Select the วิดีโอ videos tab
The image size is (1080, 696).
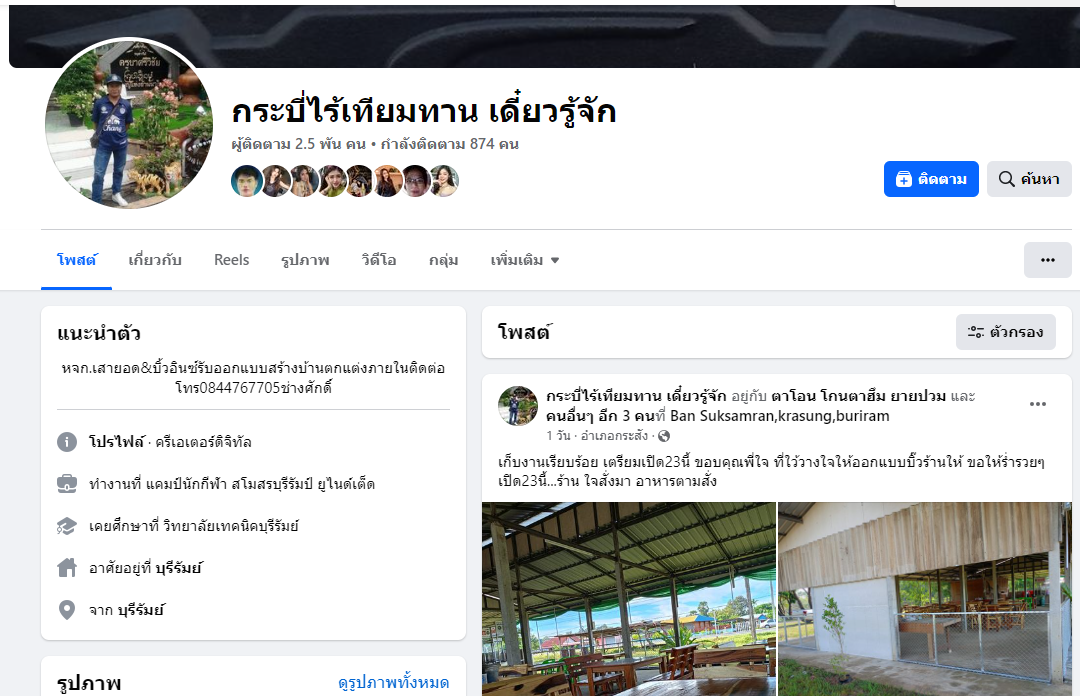point(379,260)
